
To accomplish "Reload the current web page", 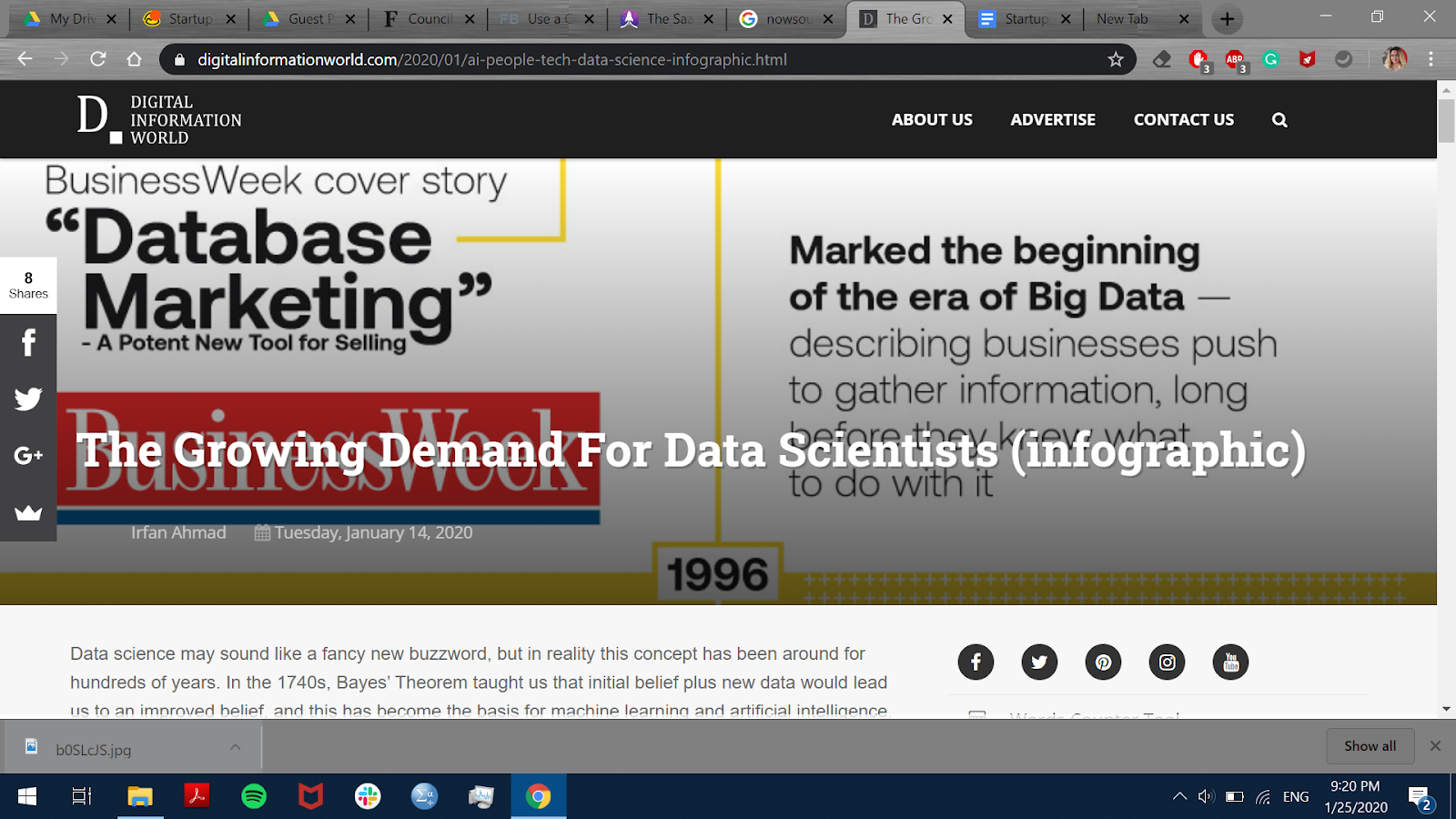I will [x=98, y=59].
